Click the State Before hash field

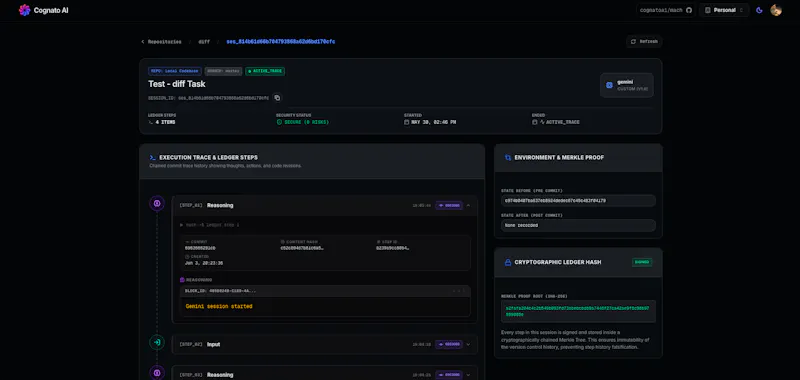[578, 201]
